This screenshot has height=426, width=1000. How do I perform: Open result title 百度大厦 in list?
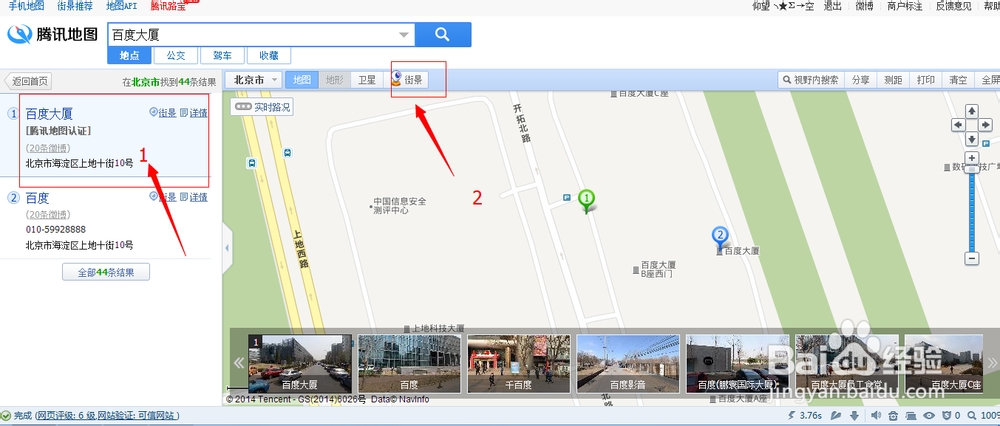49,114
